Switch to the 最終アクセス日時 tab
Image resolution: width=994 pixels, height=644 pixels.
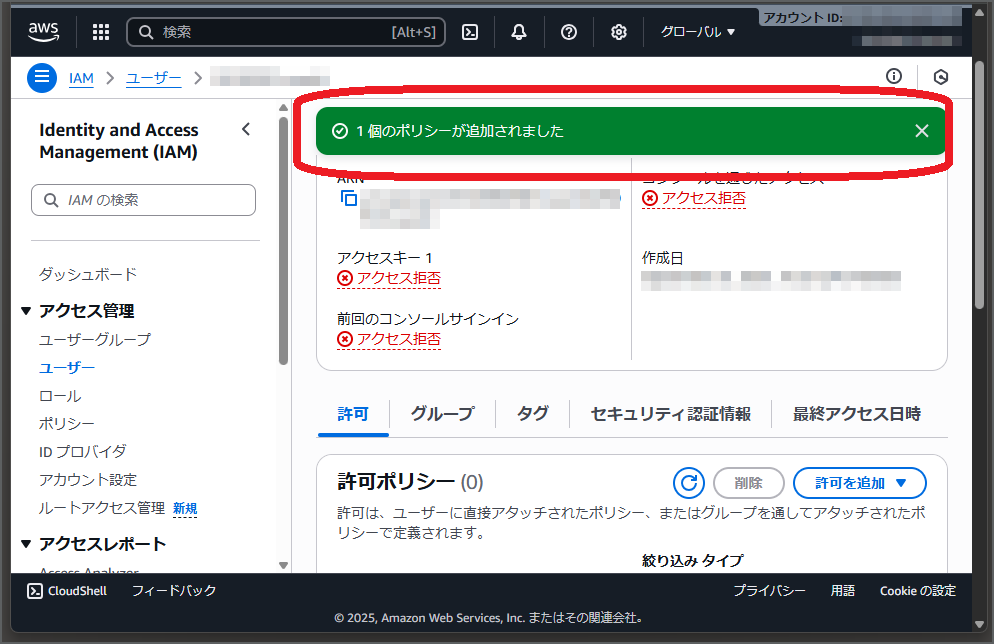[x=857, y=414]
